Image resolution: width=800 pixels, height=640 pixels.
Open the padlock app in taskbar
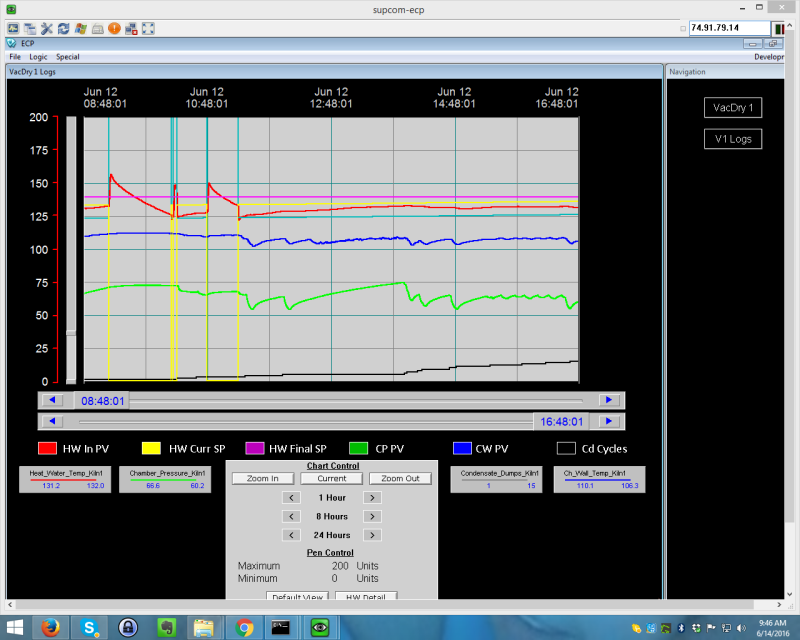tap(128, 627)
